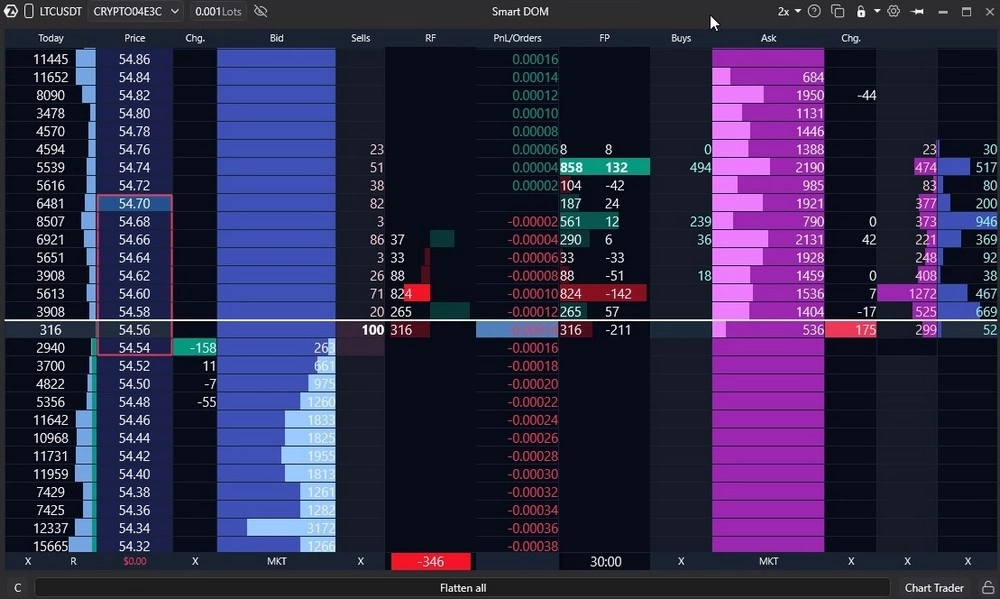
Task: Expand the arrow next to the lock icon
Action: [x=877, y=11]
